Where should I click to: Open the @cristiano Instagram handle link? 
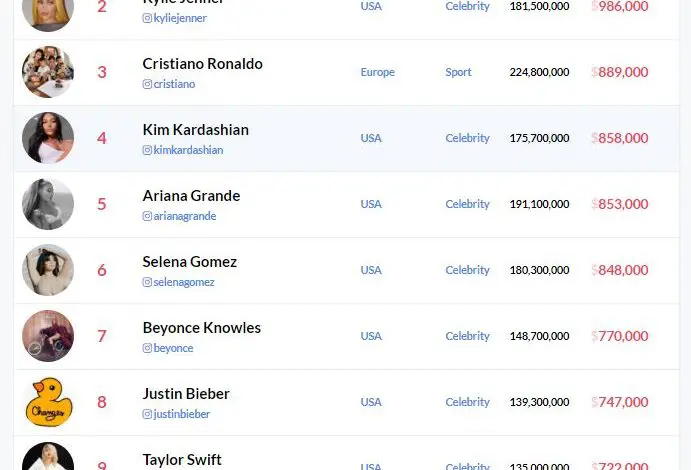[x=174, y=84]
